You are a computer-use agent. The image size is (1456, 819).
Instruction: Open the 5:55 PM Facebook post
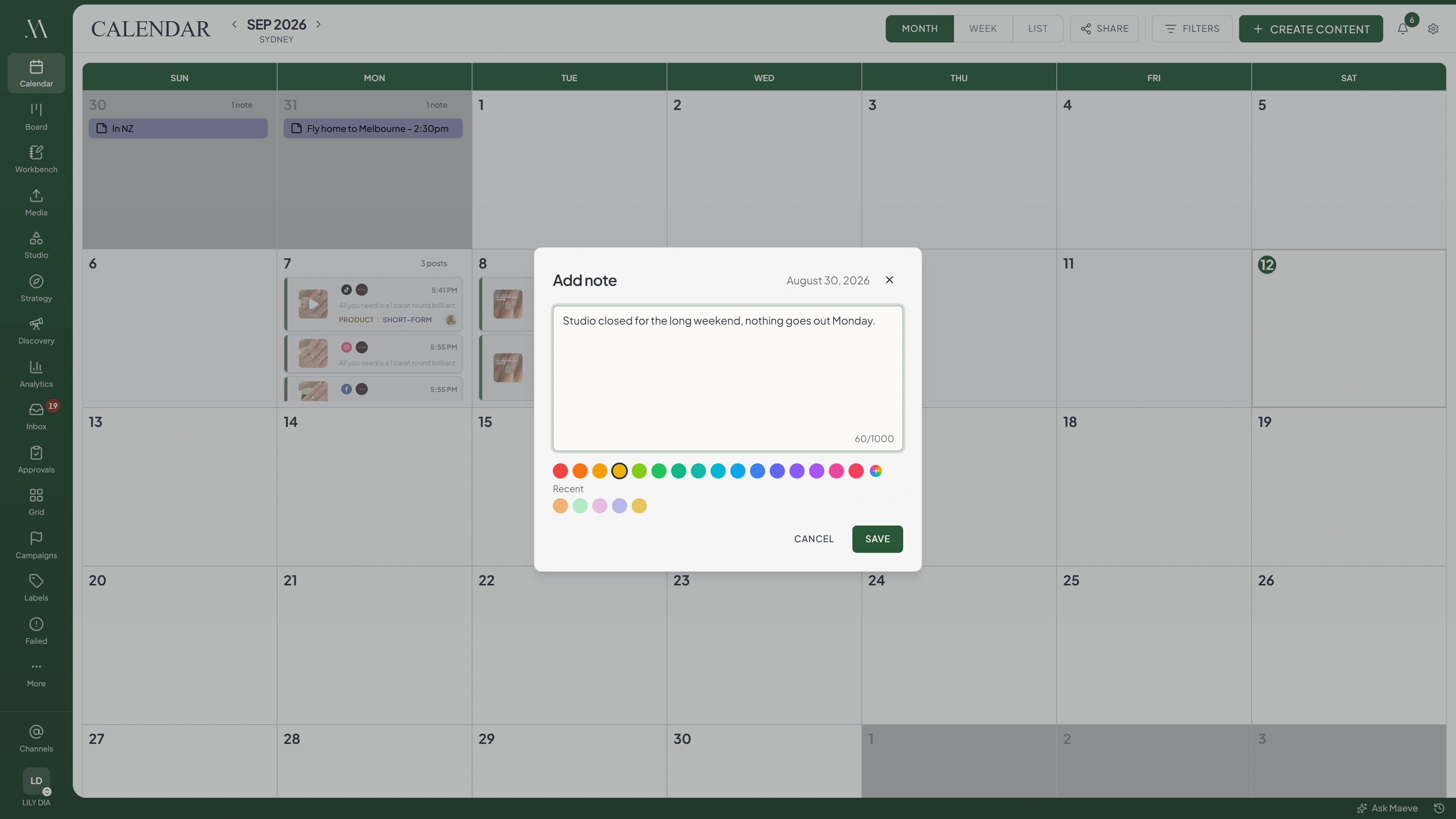(x=373, y=389)
